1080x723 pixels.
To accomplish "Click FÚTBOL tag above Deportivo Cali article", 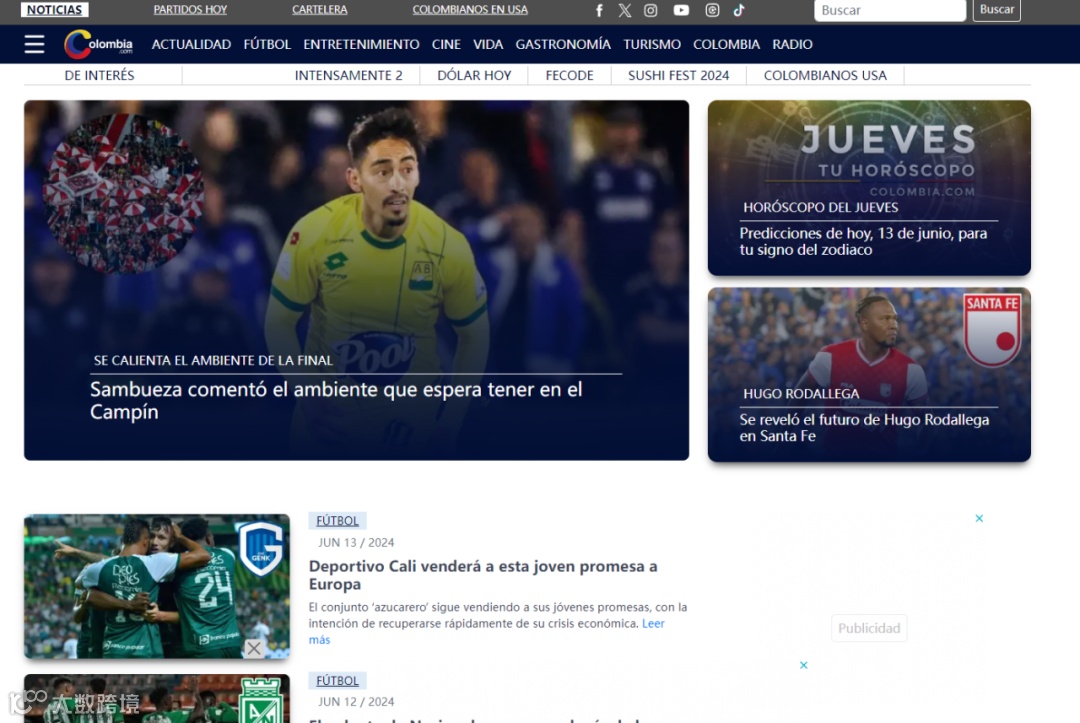I will click(x=338, y=521).
